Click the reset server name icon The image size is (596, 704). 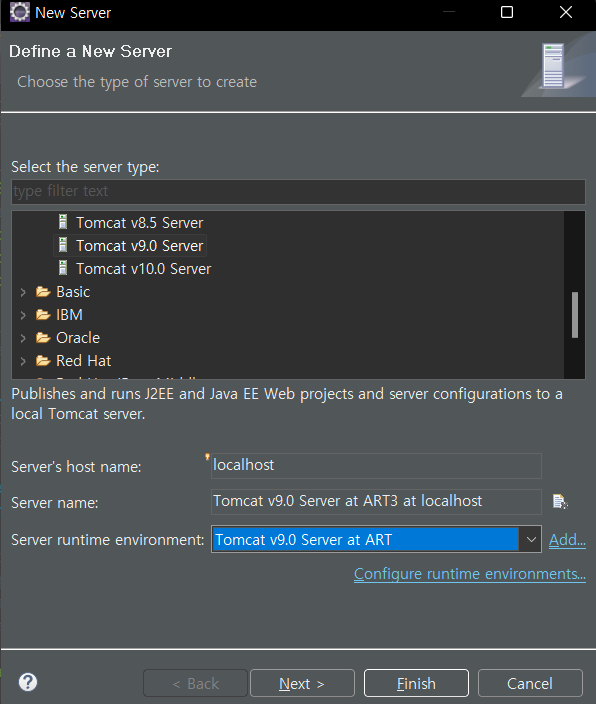coord(560,502)
